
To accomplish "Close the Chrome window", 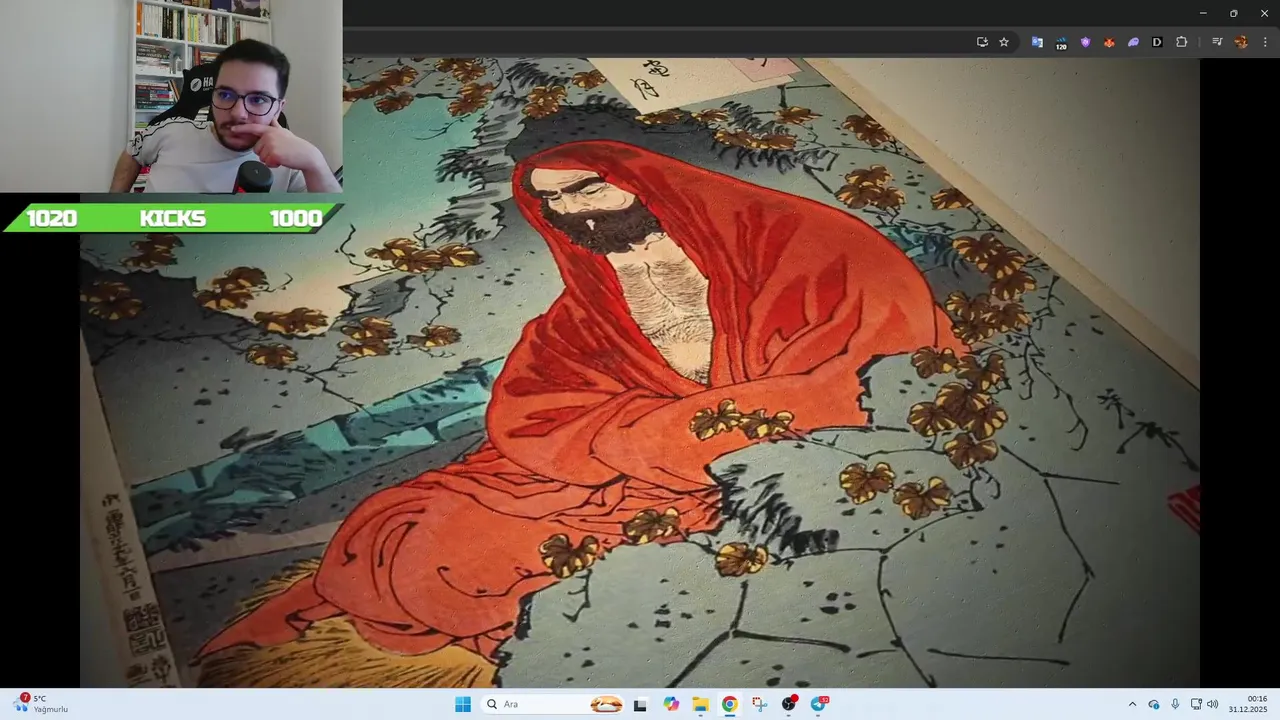I will (1264, 13).
